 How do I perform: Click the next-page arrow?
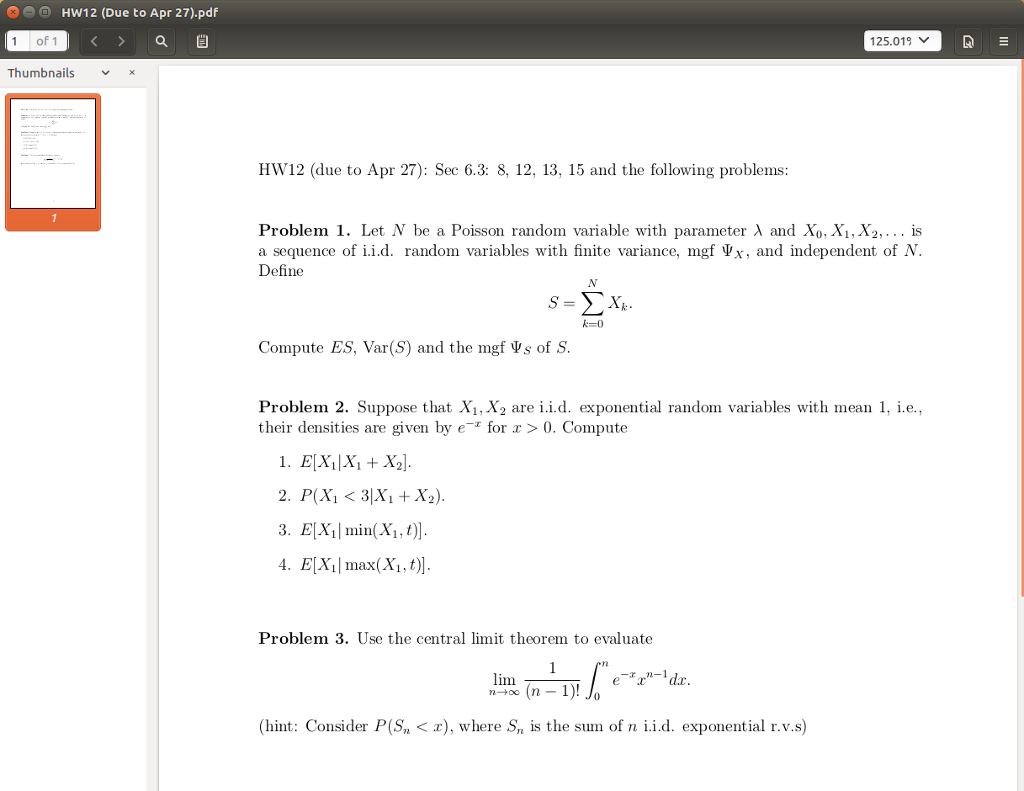tap(118, 41)
